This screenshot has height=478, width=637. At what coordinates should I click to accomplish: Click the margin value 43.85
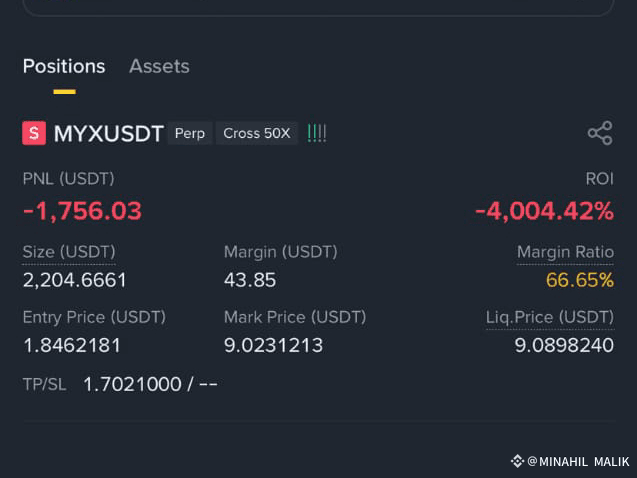250,280
